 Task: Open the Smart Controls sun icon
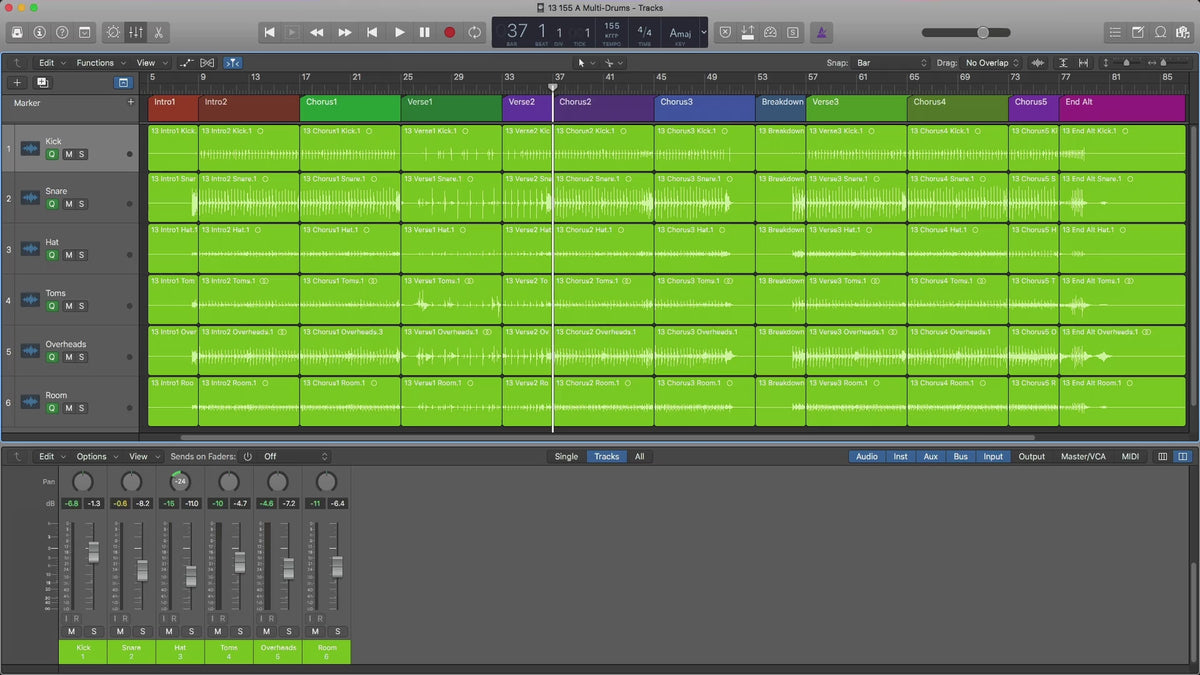coord(113,32)
